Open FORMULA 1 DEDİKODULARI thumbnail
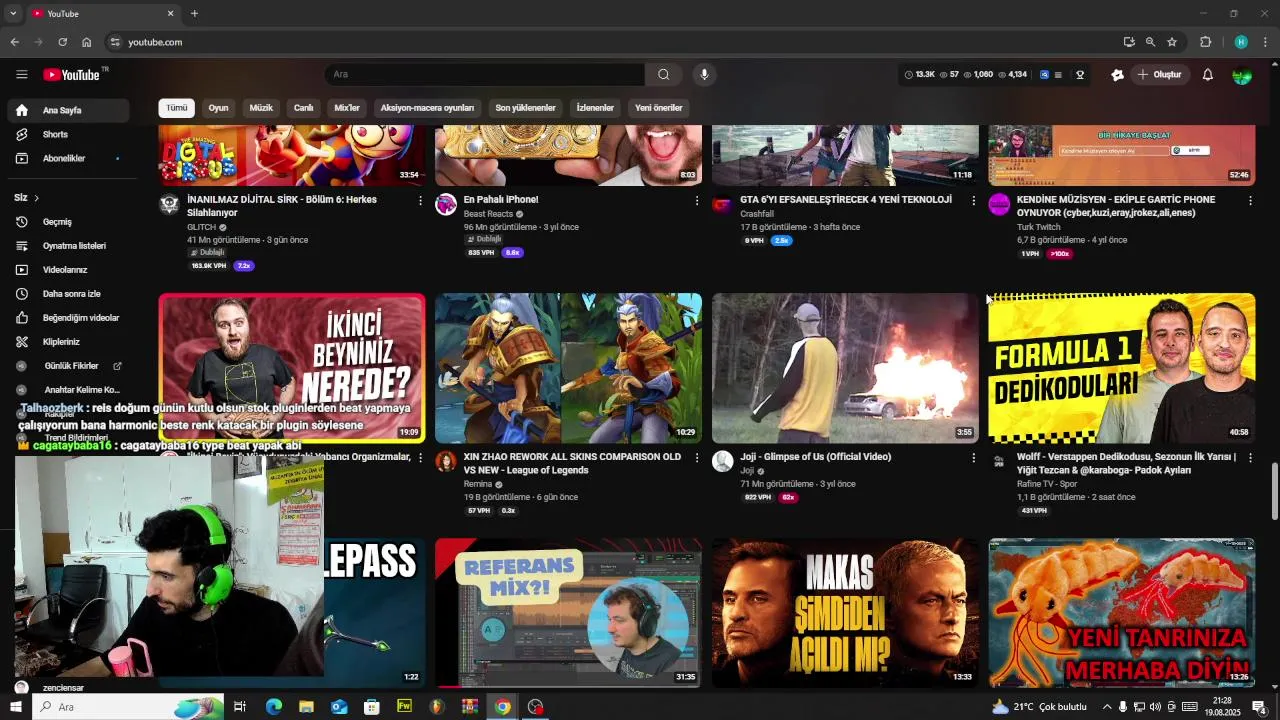Image resolution: width=1280 pixels, height=720 pixels. pyautogui.click(x=1121, y=368)
